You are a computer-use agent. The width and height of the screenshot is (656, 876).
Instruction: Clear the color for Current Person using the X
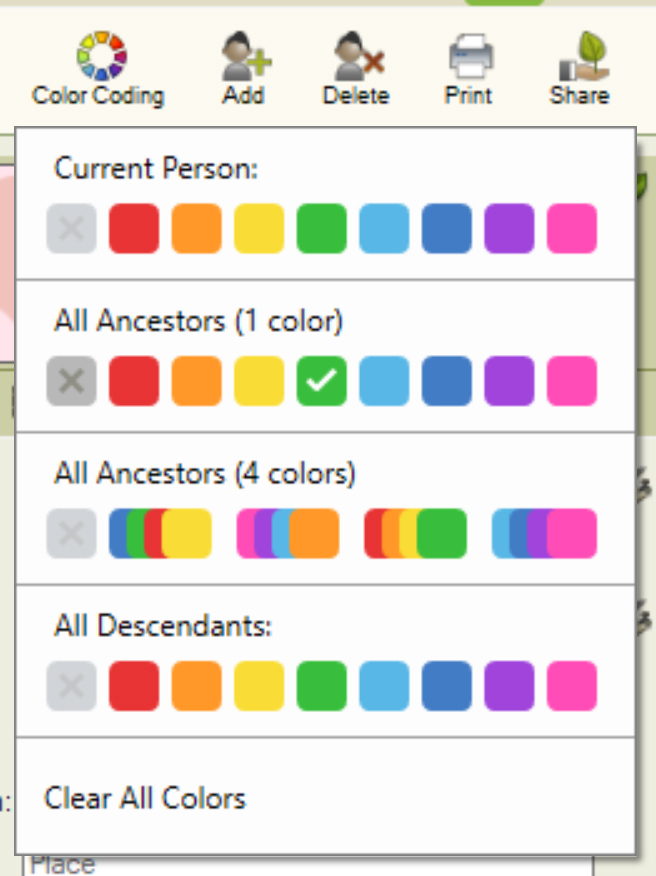tap(71, 228)
